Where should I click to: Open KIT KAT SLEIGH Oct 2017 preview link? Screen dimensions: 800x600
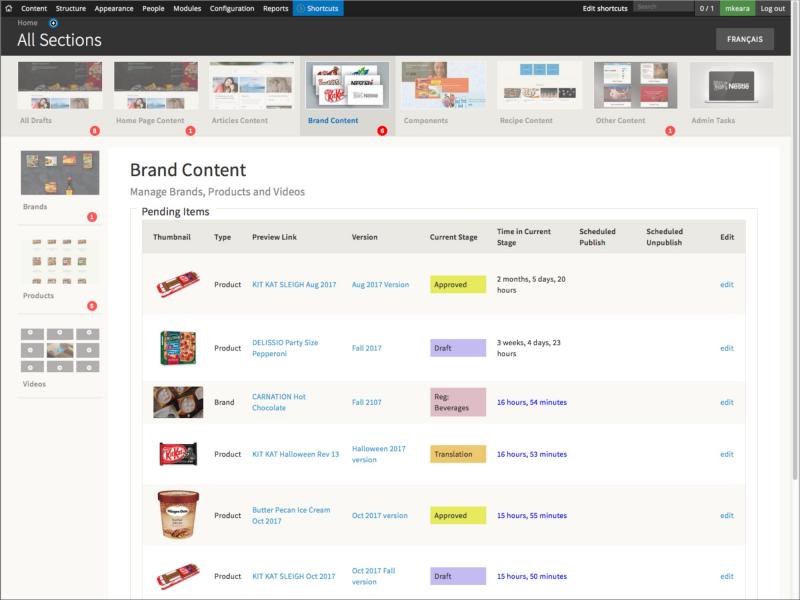293,576
